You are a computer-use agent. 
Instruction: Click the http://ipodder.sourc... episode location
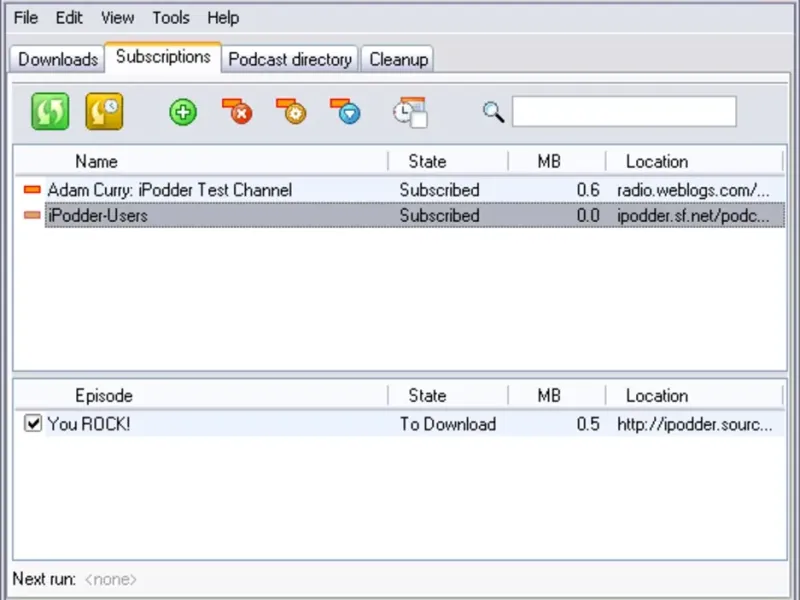(x=694, y=423)
